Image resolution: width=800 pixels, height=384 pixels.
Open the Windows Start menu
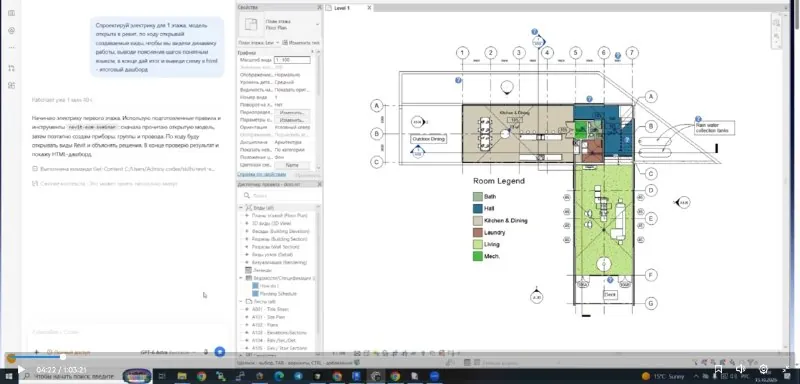tap(9, 377)
